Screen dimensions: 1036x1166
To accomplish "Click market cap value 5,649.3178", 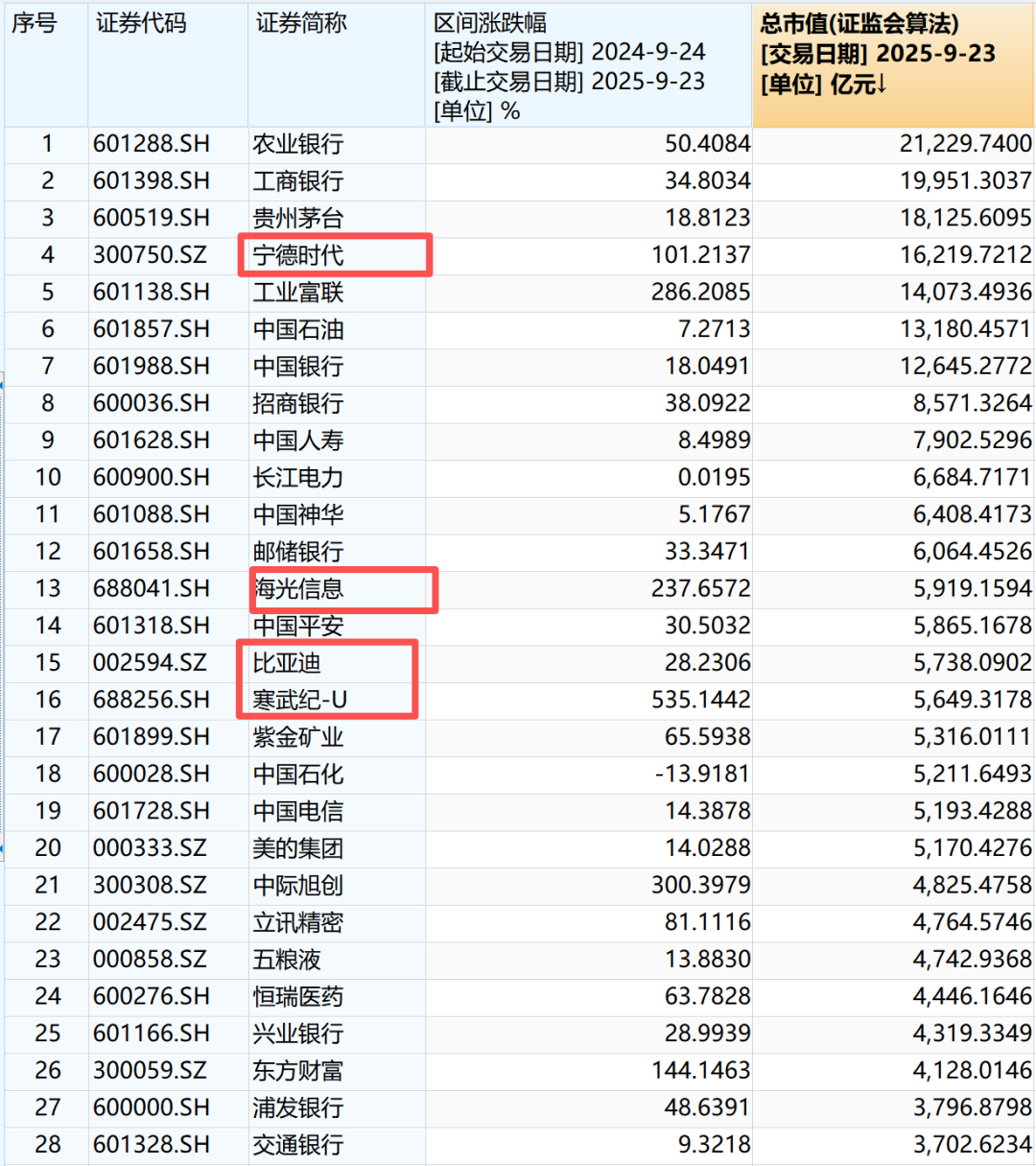I will click(973, 701).
